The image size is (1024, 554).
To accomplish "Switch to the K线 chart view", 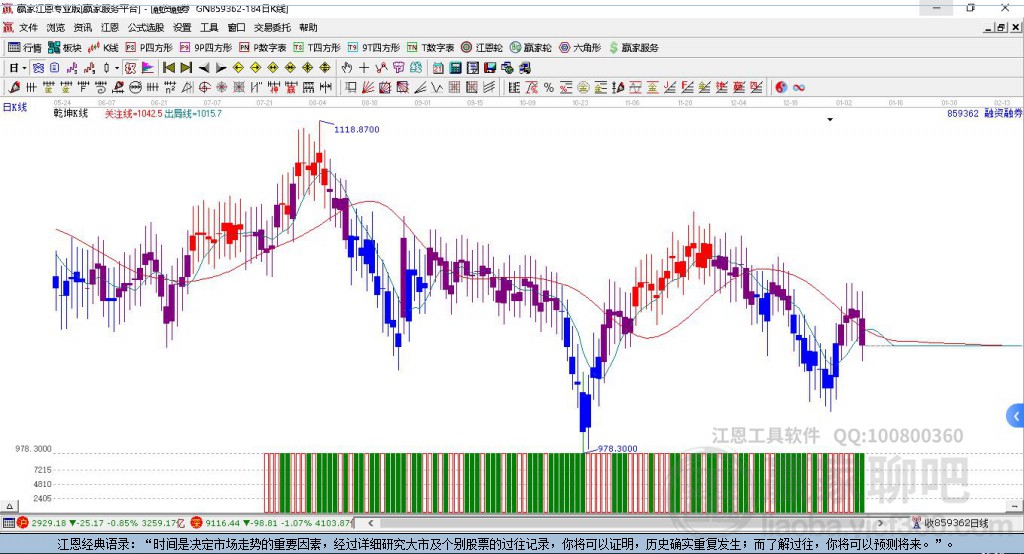I will [x=103, y=47].
